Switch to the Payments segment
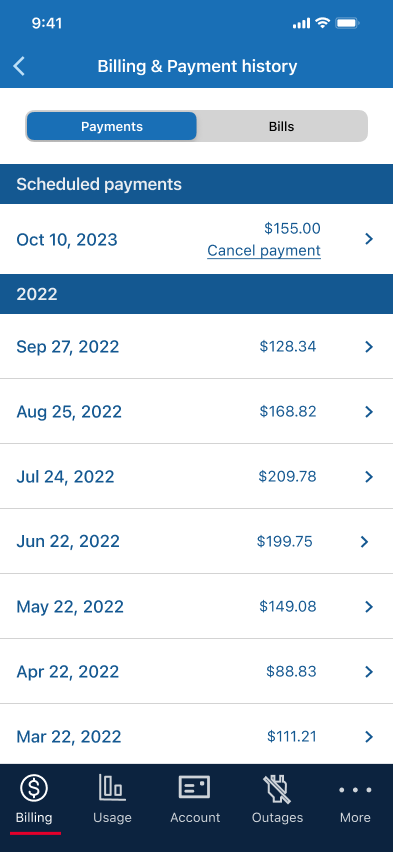Viewport: 393px width, 852px height. tap(111, 127)
